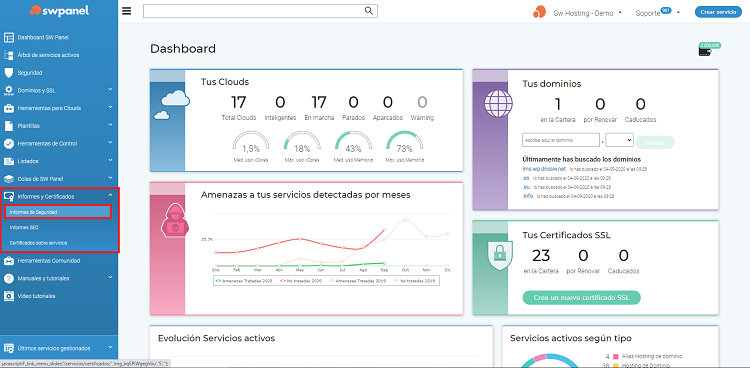750x368 pixels.
Task: Open Informes de Seguridad submenu item
Action: (x=57, y=212)
